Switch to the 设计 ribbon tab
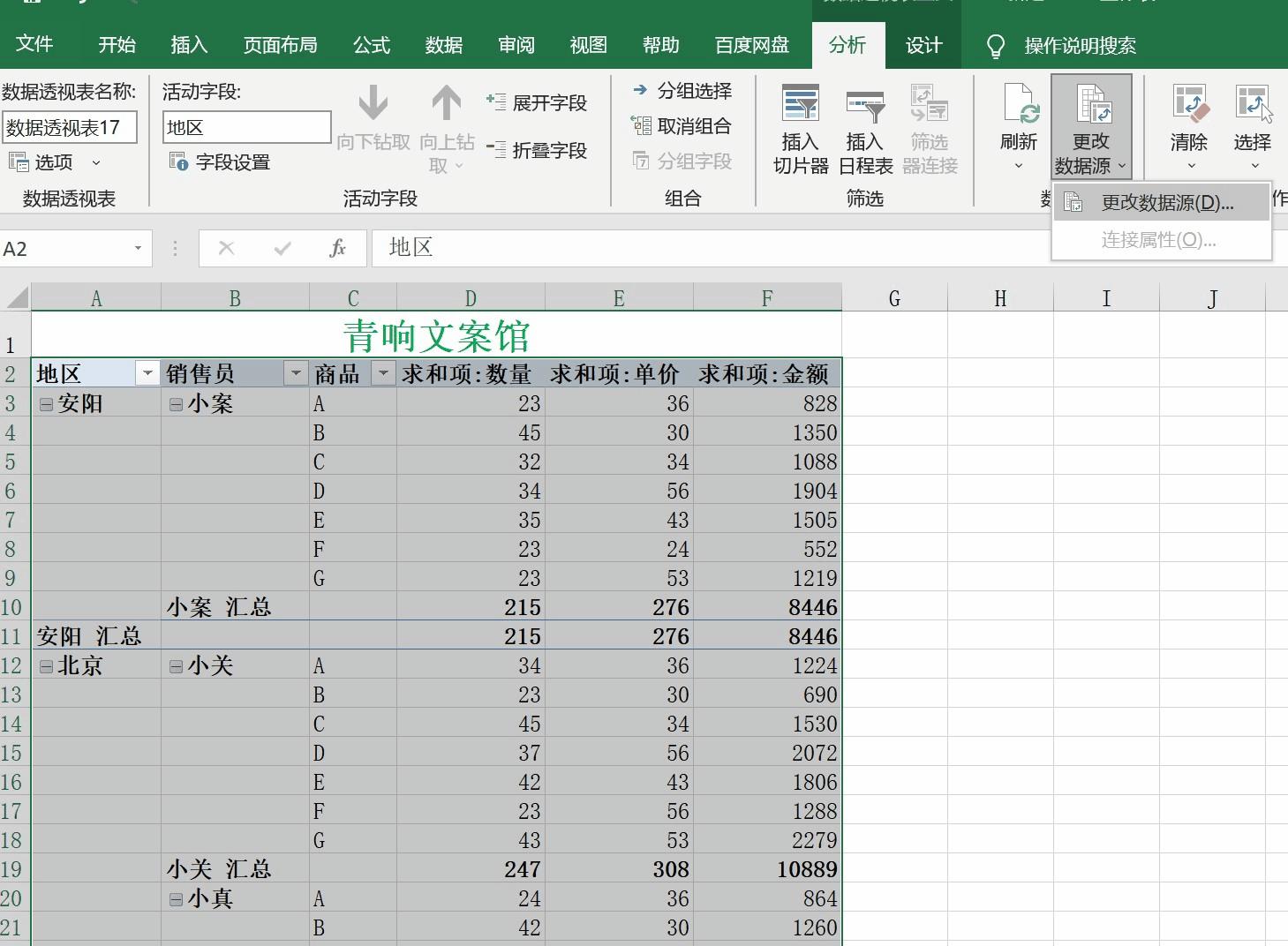 pos(922,44)
